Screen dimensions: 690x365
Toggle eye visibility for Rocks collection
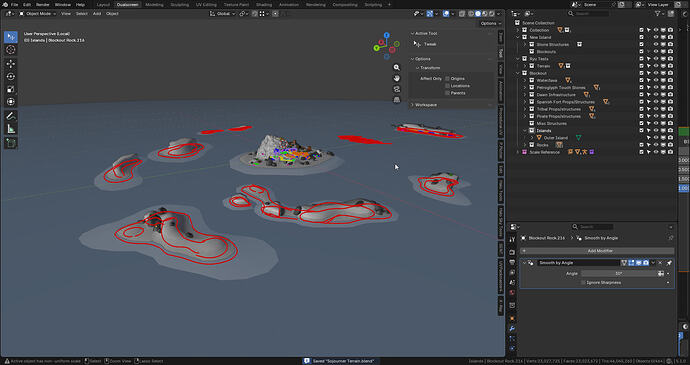pyautogui.click(x=656, y=145)
